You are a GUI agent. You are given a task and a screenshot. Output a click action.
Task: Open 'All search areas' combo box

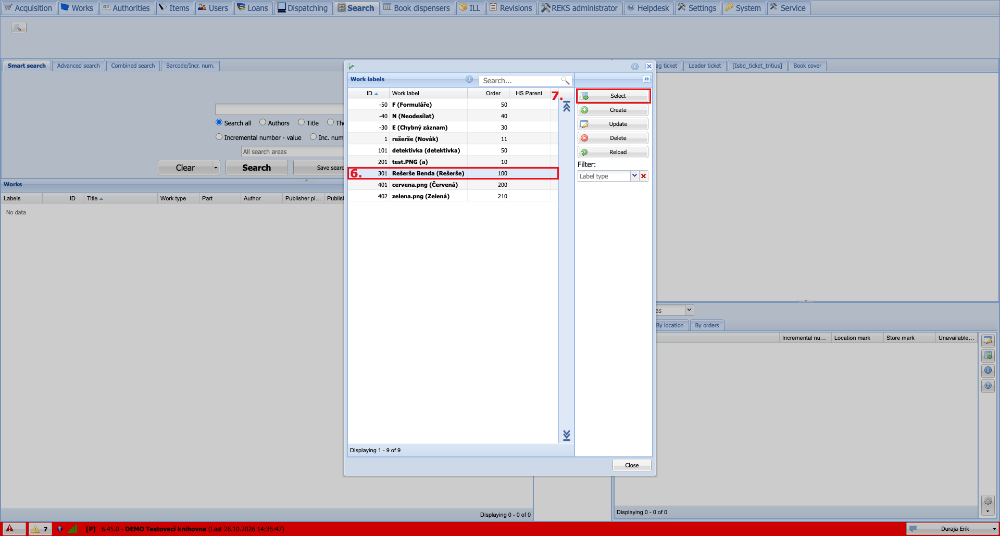(x=293, y=152)
